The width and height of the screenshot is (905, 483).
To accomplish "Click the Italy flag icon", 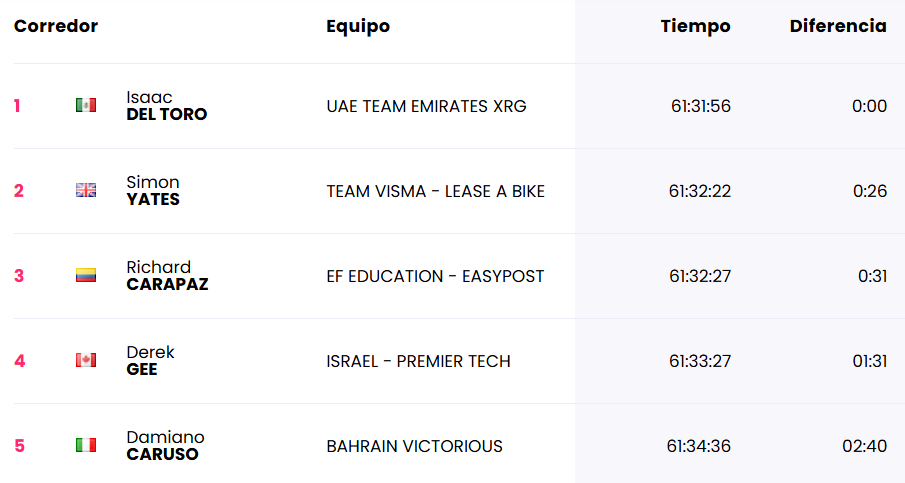I will coord(86,445).
